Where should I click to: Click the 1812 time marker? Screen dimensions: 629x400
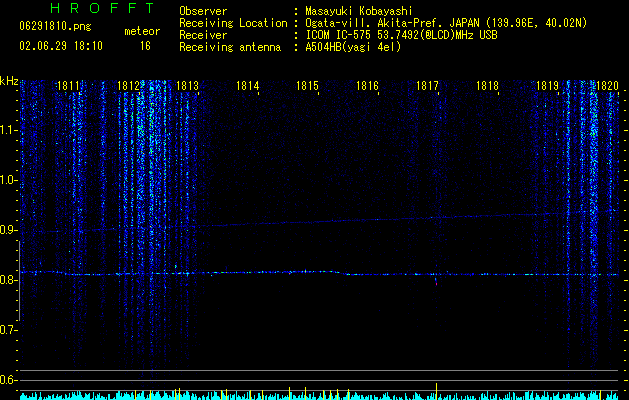(128, 85)
